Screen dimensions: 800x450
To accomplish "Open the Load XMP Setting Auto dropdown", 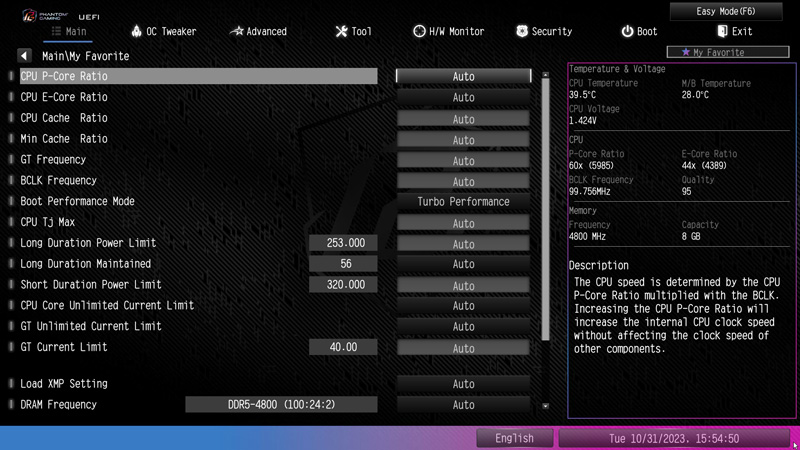I will pos(463,384).
